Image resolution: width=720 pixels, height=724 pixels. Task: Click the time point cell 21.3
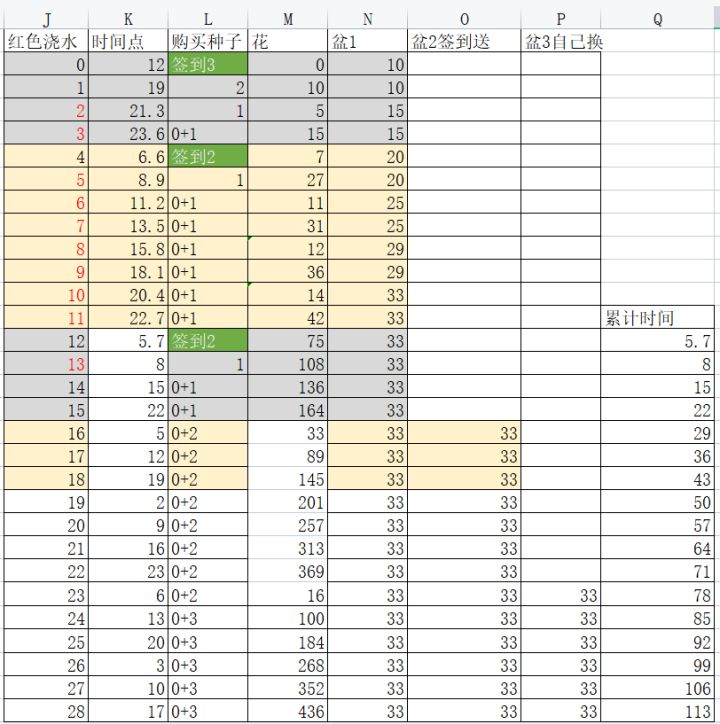(x=128, y=110)
